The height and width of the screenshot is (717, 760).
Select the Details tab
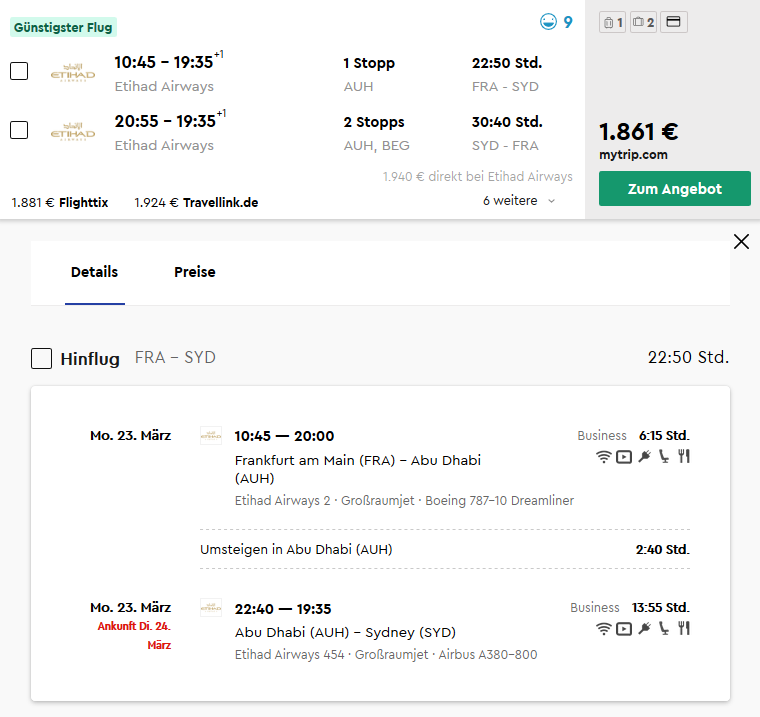click(95, 272)
